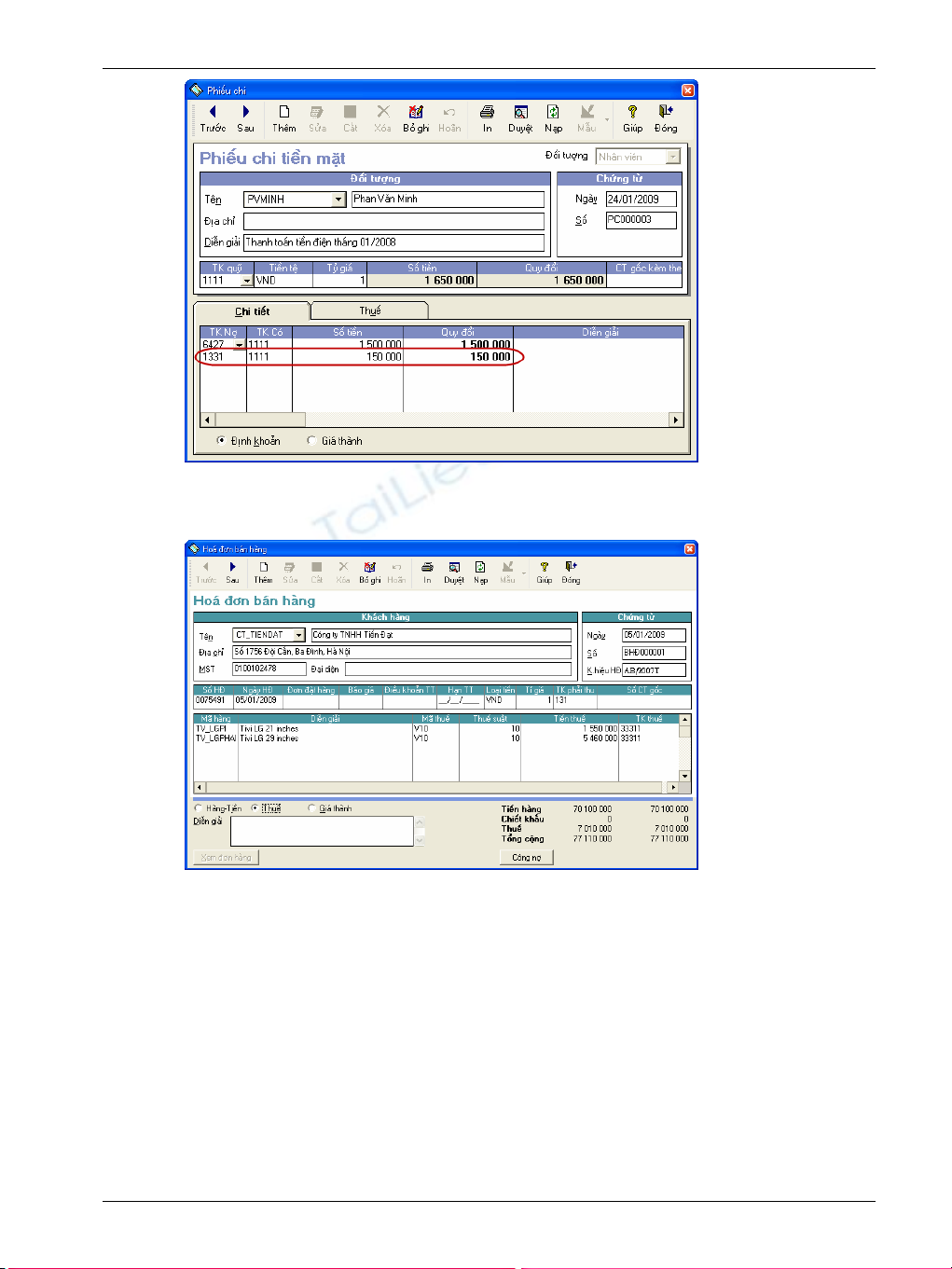952x1269 pixels.
Task: Click the Số tiền 1 650 000 cell
Action: point(421,281)
